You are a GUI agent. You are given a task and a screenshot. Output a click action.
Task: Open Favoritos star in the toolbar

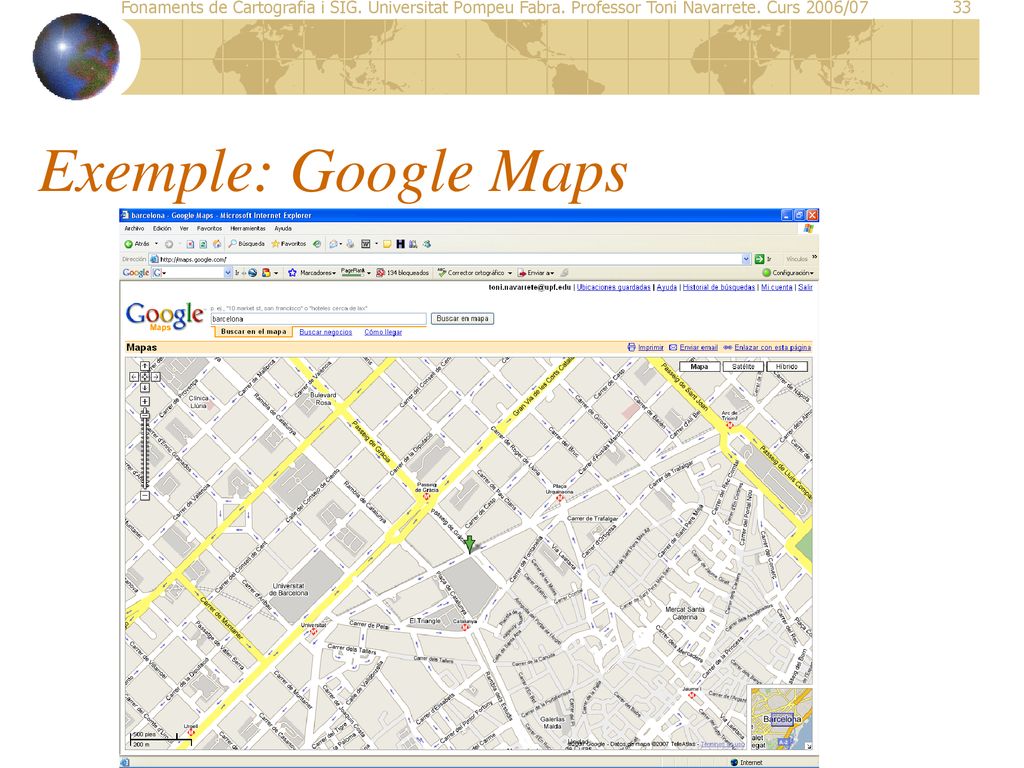tap(289, 244)
